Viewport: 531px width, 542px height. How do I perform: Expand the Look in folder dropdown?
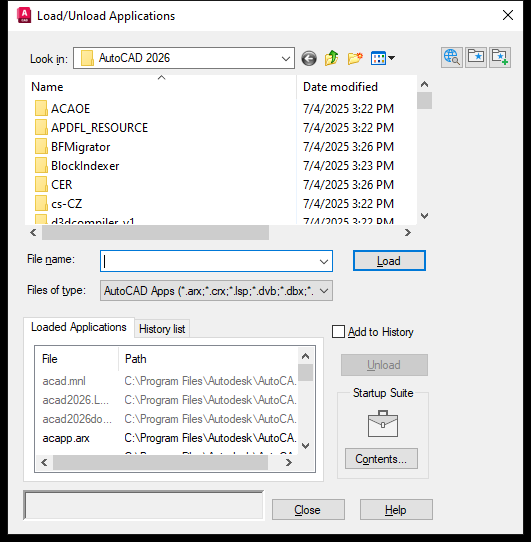point(286,58)
